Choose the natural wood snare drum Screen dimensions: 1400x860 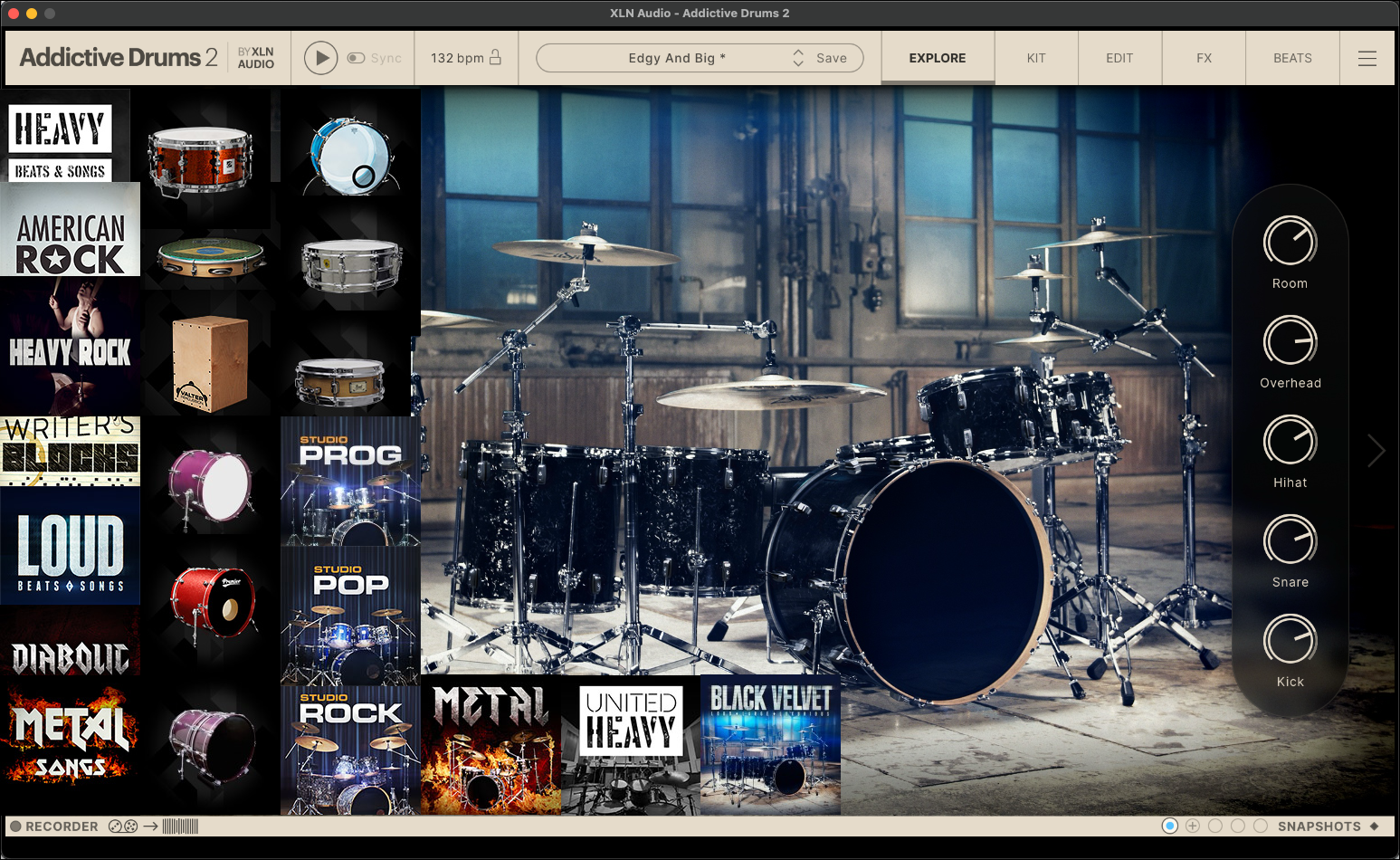[x=340, y=383]
